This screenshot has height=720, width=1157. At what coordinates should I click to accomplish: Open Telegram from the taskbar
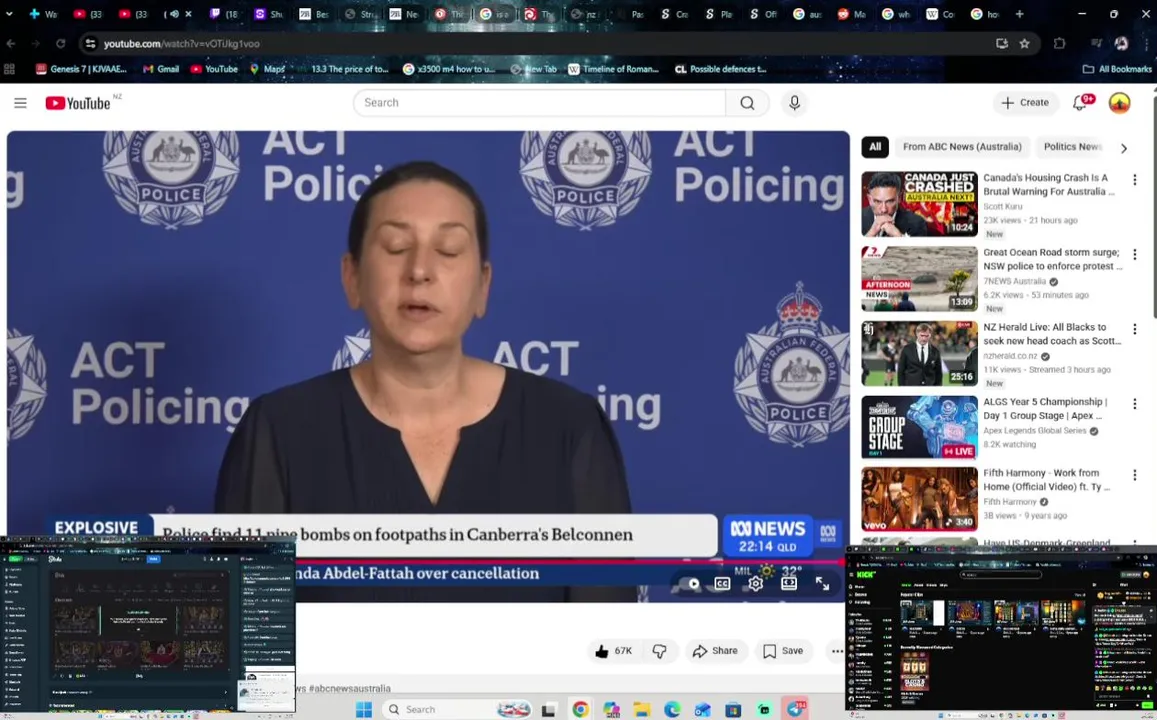pos(795,709)
